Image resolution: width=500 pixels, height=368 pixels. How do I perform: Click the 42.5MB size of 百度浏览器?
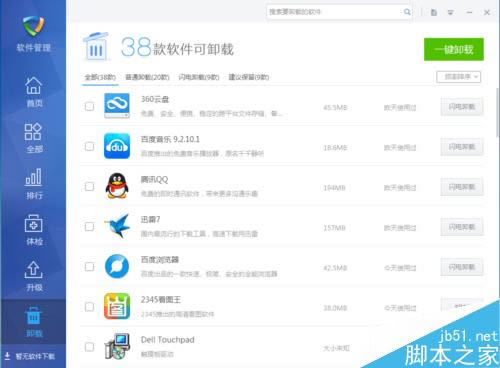335,268
